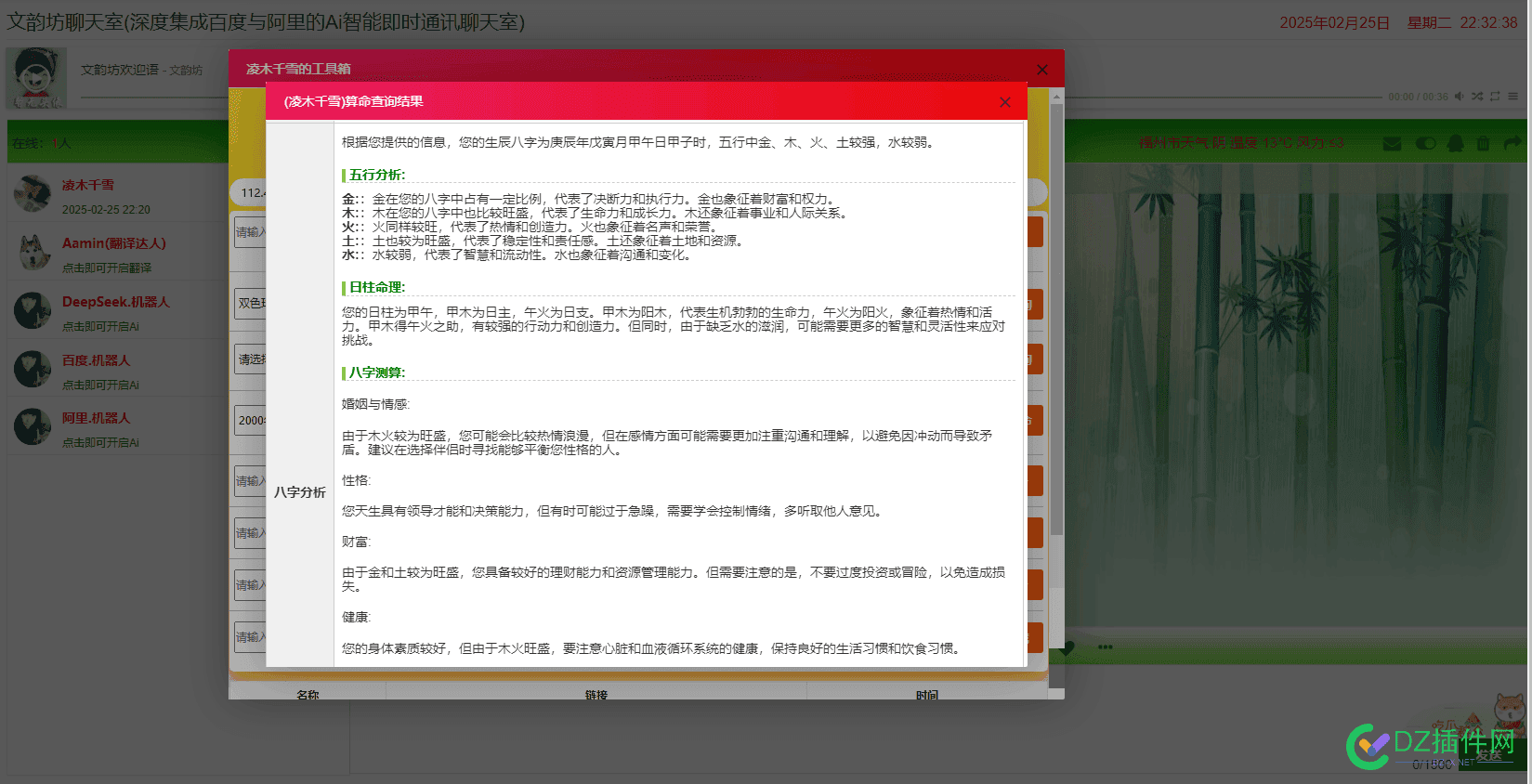
Task: Open the 请选择 dropdown in toolbox
Action: [250, 359]
